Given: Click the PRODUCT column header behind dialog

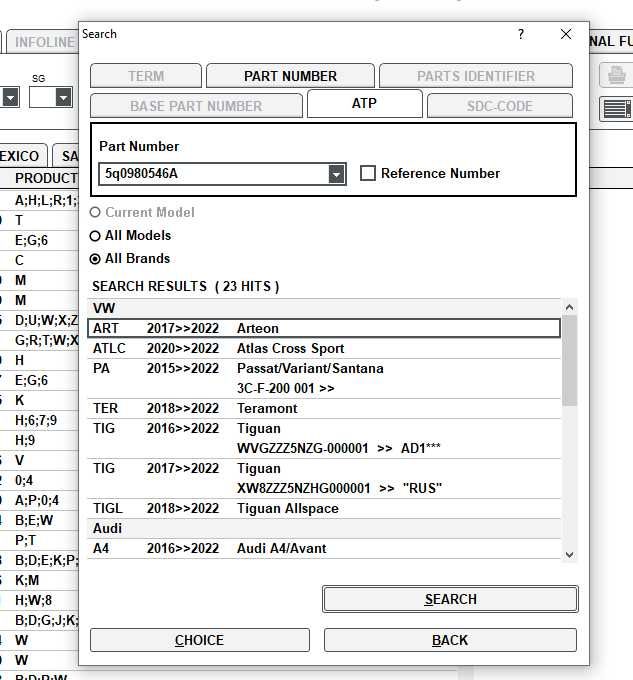Looking at the screenshot, I should tap(46, 178).
